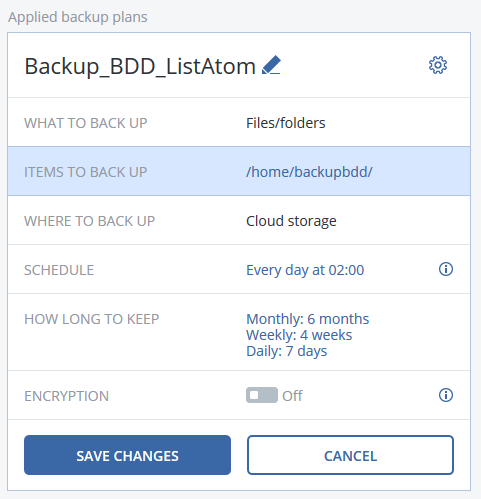Click the pencil icon to rename plan

(x=271, y=65)
